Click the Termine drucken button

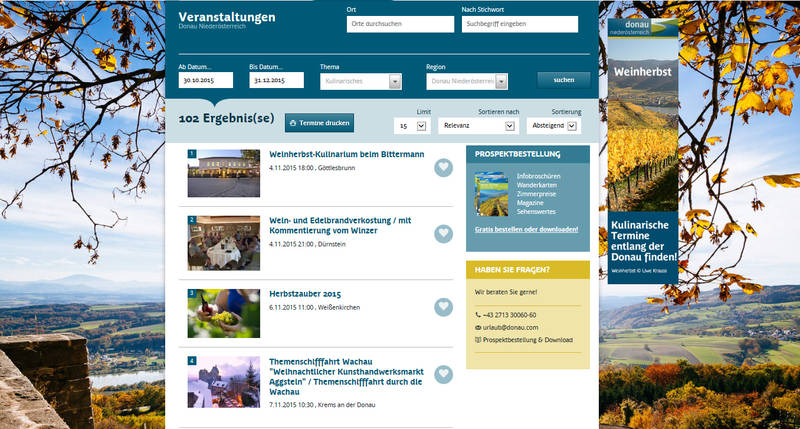point(319,123)
